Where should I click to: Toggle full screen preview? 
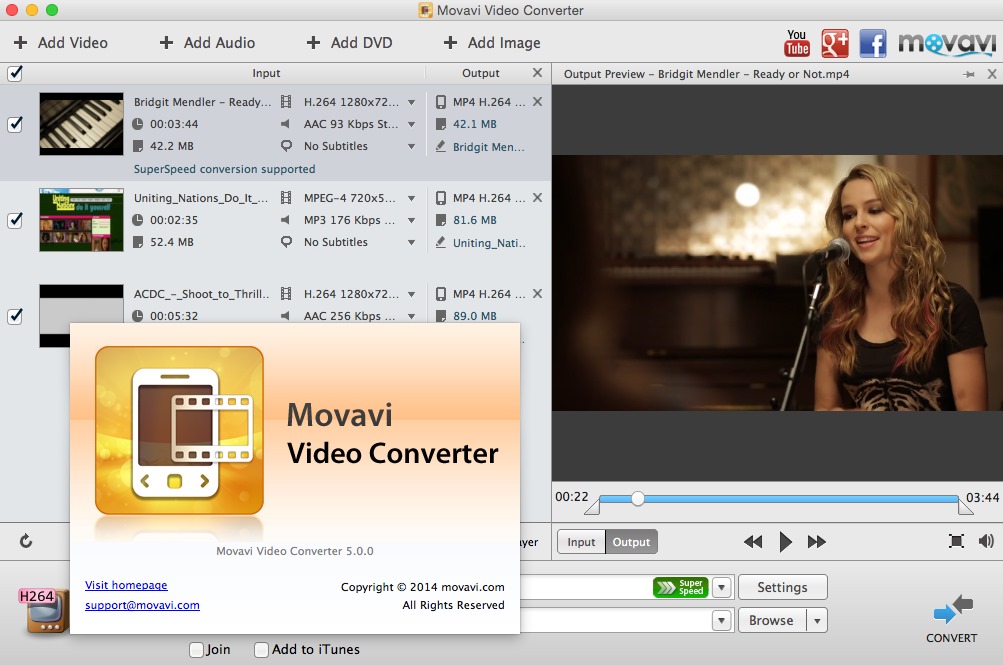click(956, 542)
